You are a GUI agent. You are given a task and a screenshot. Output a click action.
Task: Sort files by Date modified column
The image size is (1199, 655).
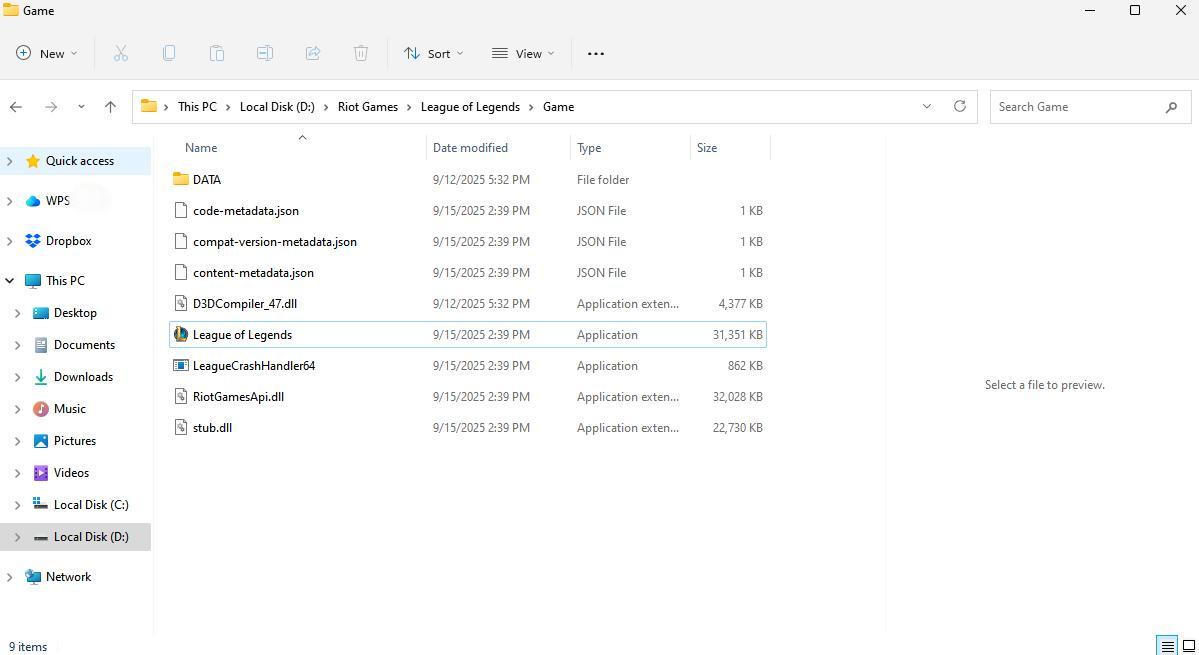pyautogui.click(x=470, y=148)
